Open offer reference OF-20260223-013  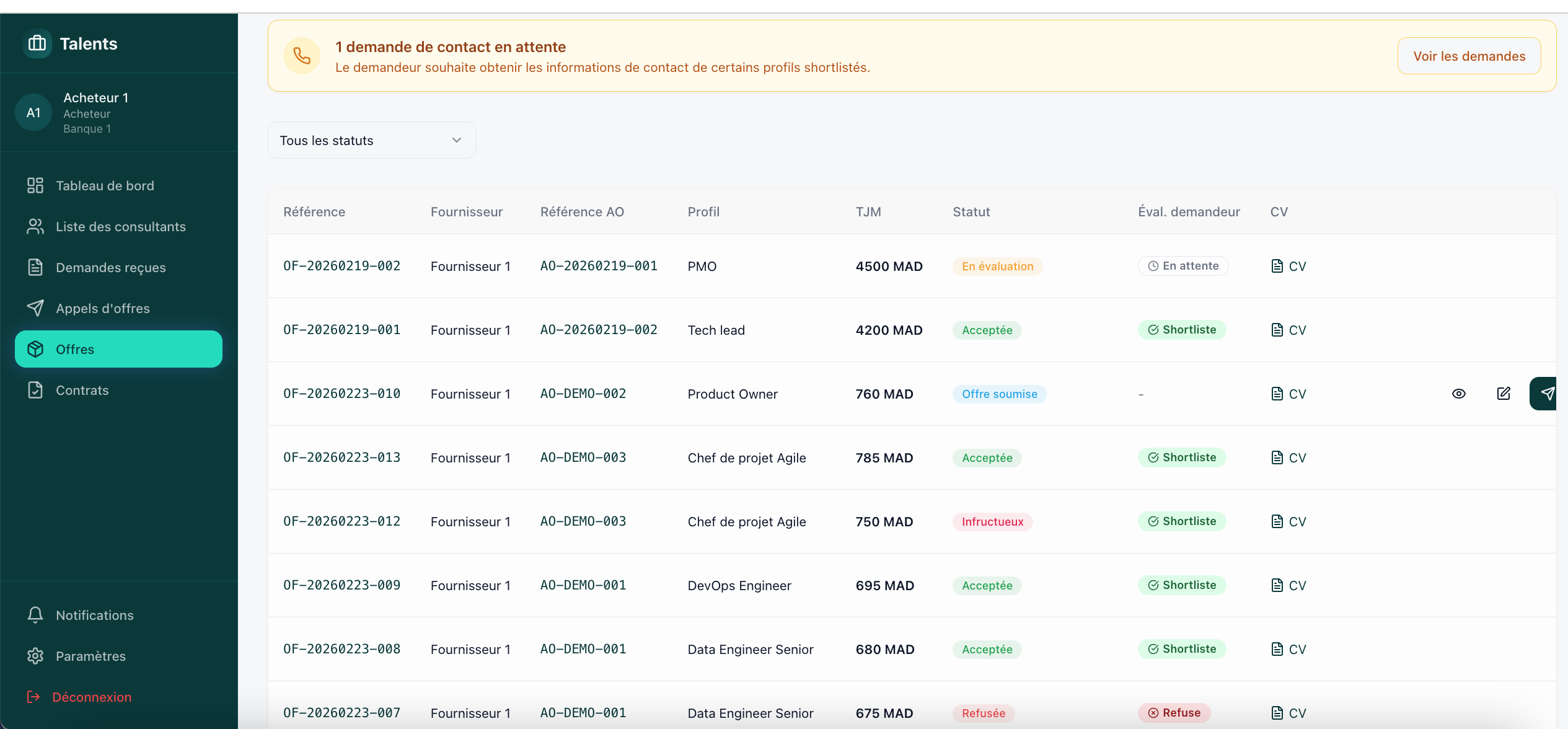tap(341, 457)
